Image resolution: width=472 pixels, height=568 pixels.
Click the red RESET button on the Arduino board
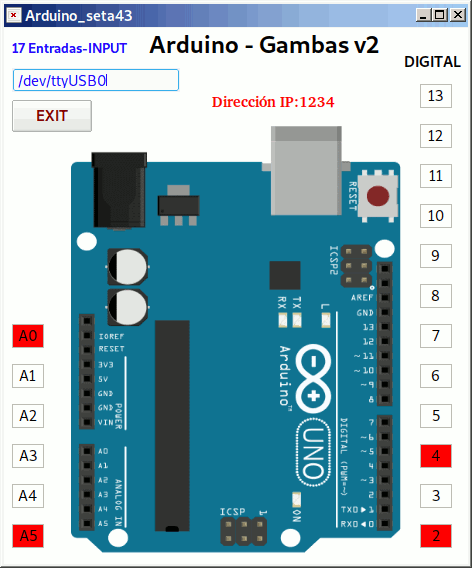(378, 196)
